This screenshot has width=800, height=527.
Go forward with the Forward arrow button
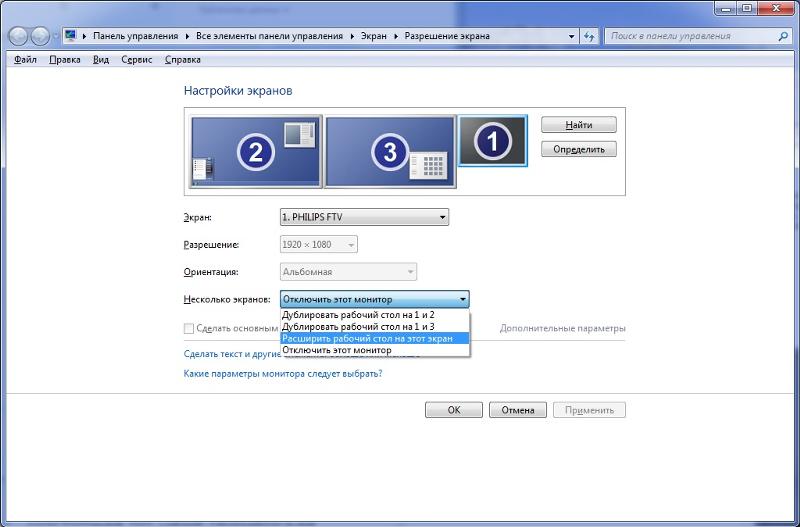tap(40, 36)
